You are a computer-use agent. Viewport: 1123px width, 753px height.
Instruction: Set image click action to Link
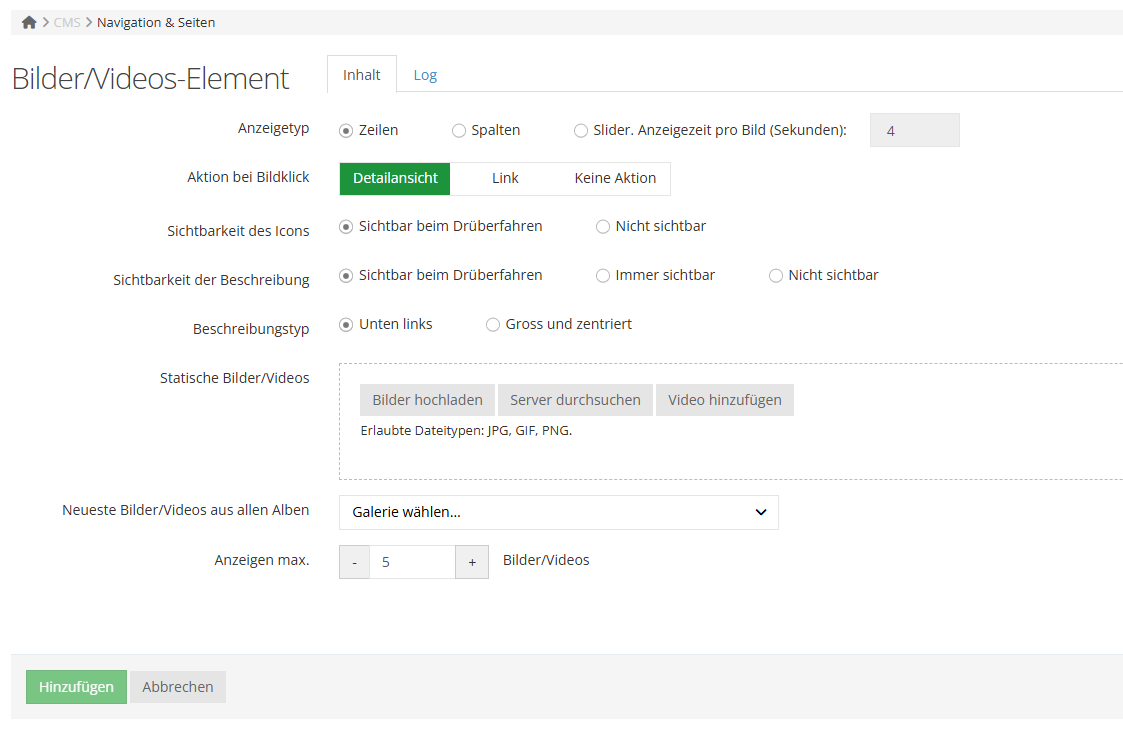click(x=505, y=178)
